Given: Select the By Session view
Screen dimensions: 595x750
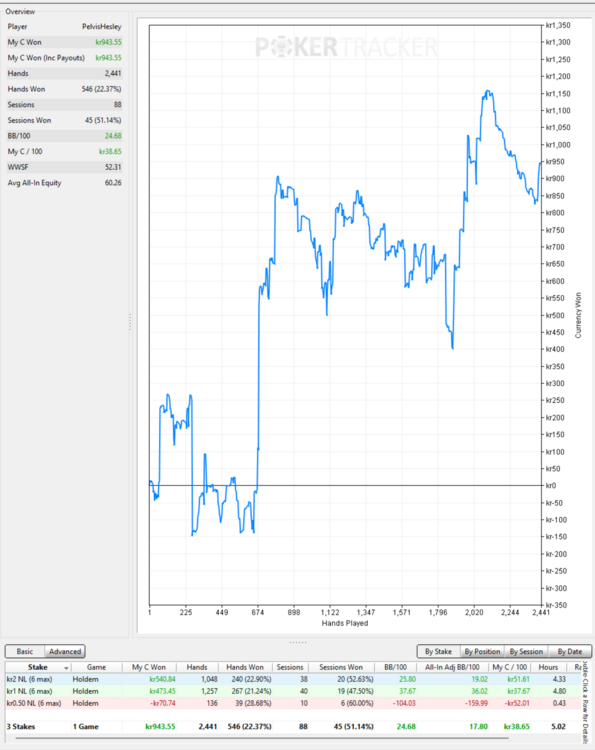Looking at the screenshot, I should [x=526, y=651].
